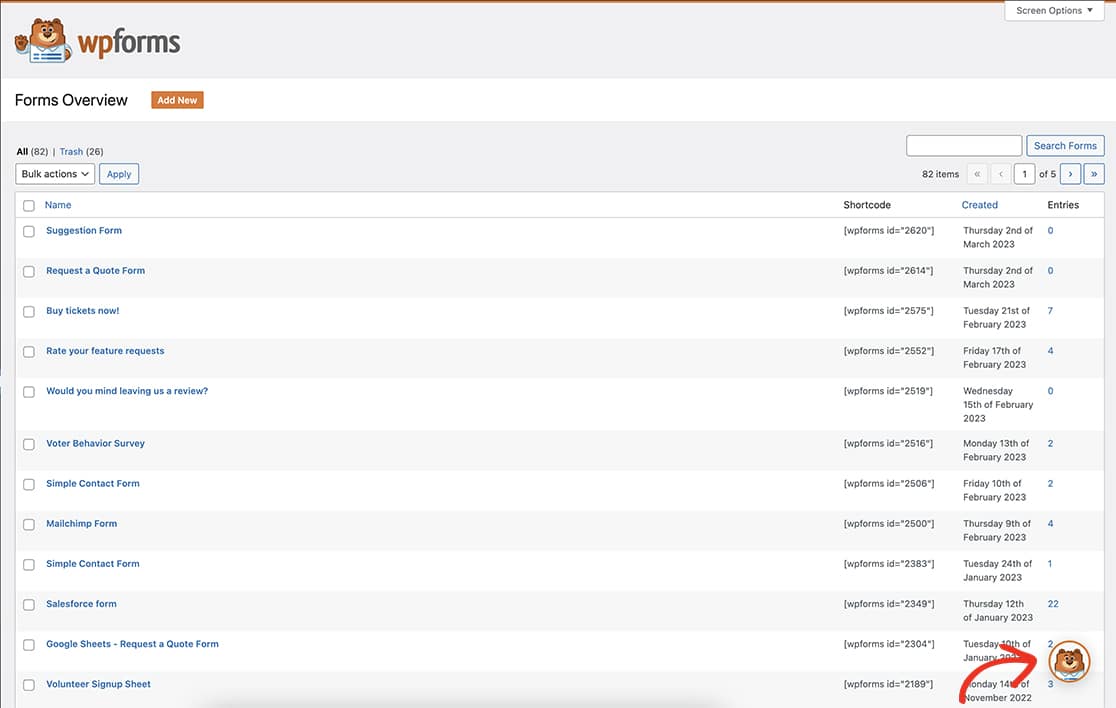Image resolution: width=1116 pixels, height=708 pixels.
Task: Open the floating bear help icon
Action: click(1069, 661)
